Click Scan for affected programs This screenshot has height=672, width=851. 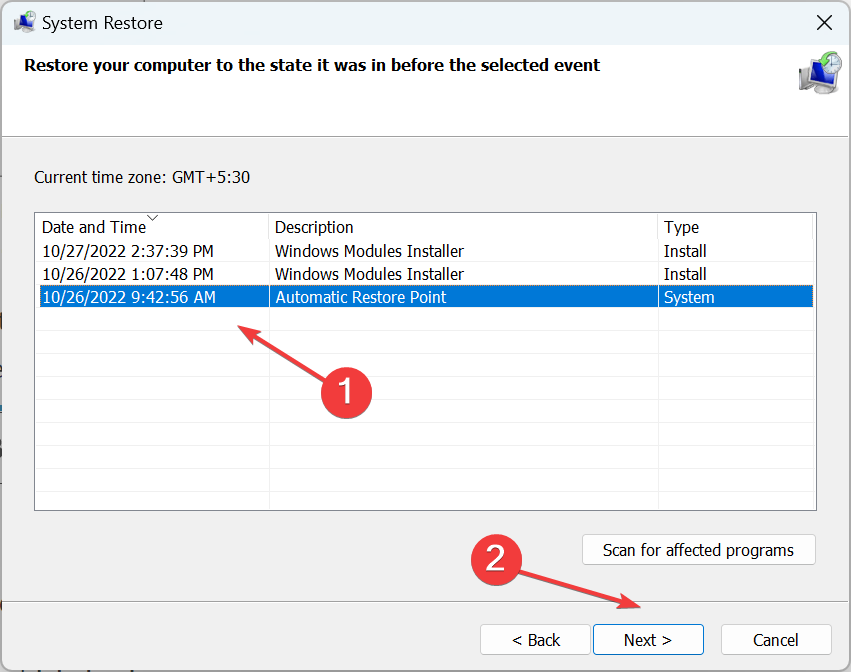(x=698, y=550)
